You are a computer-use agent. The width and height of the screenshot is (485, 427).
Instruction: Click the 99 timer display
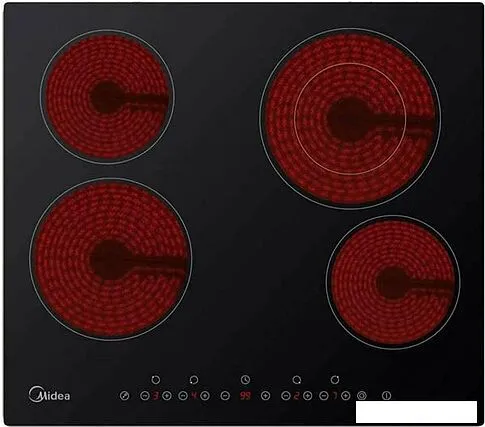click(245, 396)
